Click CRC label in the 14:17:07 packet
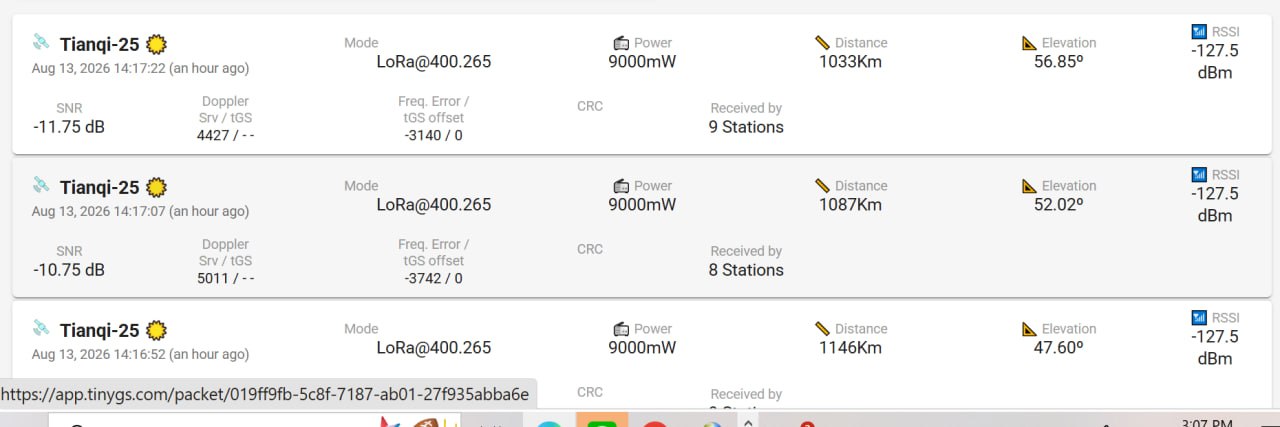 590,249
